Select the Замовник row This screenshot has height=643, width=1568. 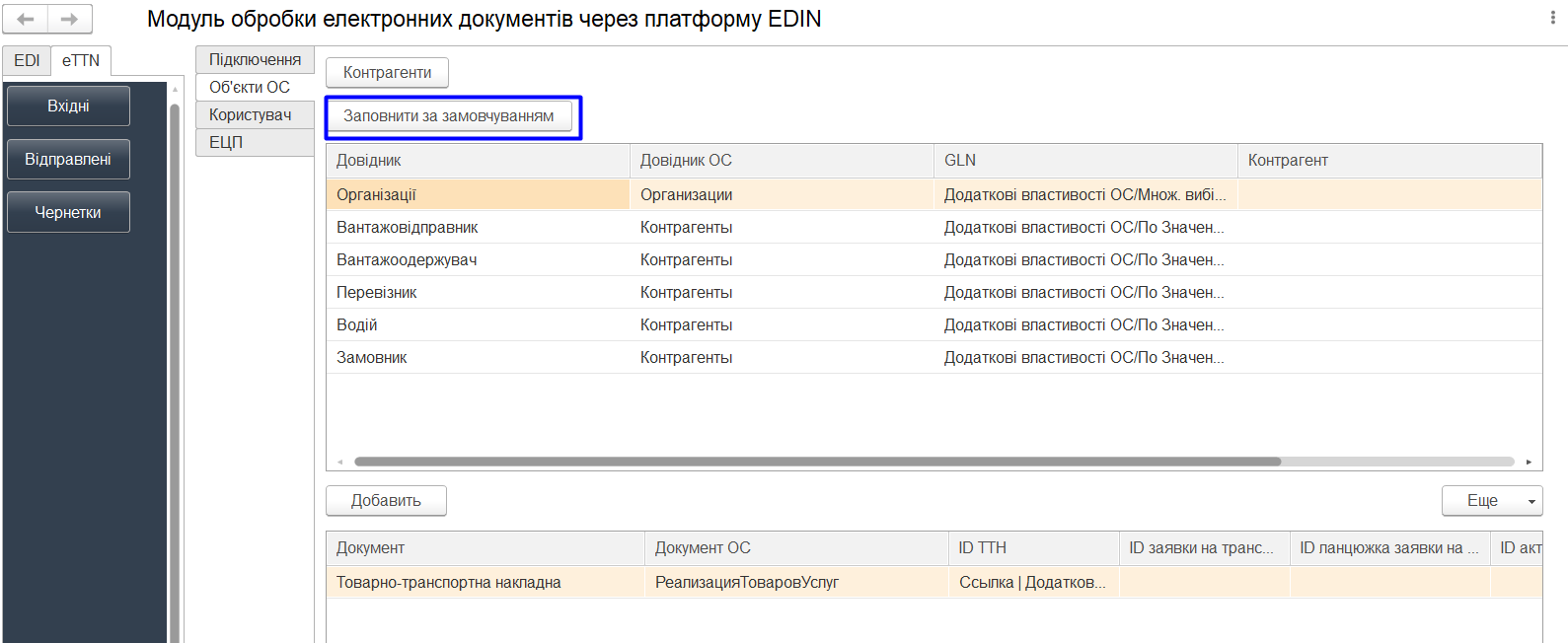tap(934, 357)
